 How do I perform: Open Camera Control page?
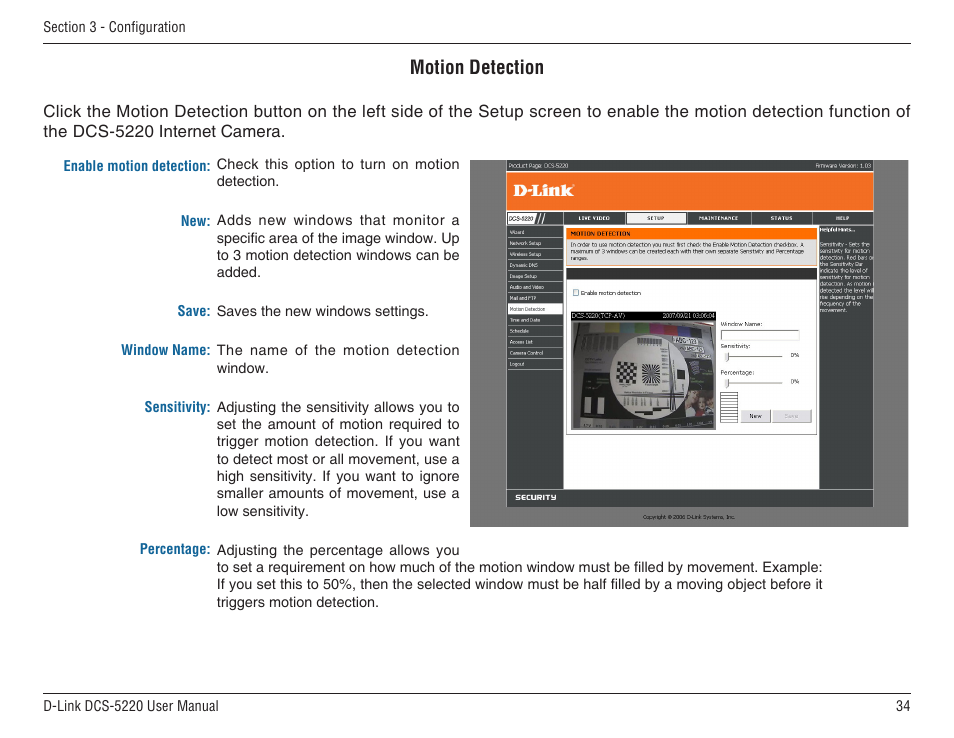(535, 353)
